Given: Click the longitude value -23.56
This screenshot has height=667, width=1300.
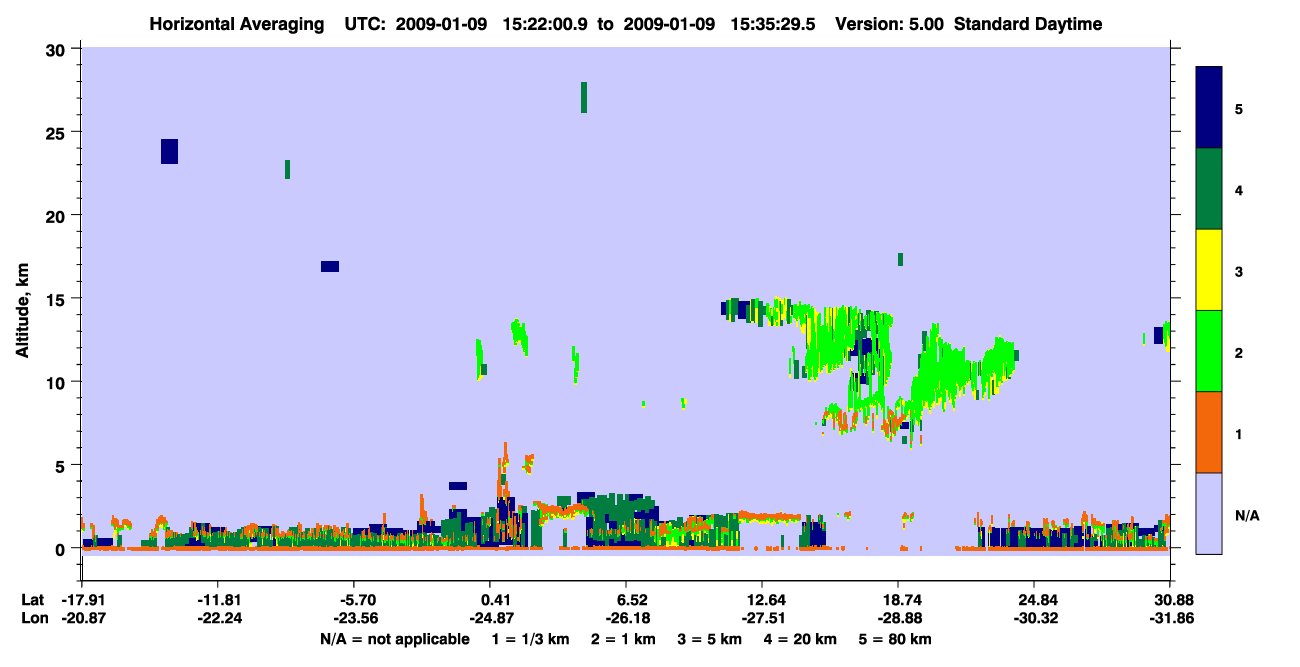Looking at the screenshot, I should 354,618.
